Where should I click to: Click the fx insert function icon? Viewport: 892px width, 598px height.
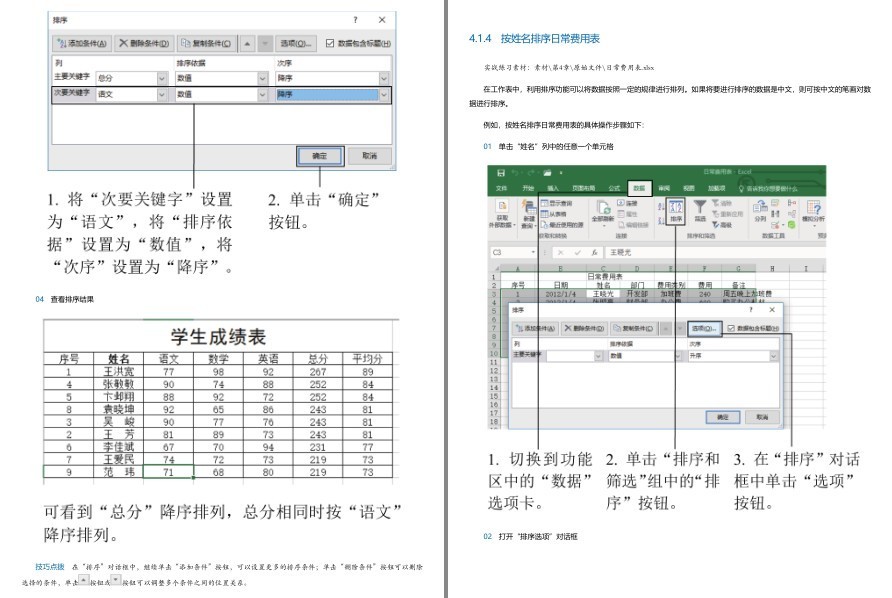[x=594, y=252]
